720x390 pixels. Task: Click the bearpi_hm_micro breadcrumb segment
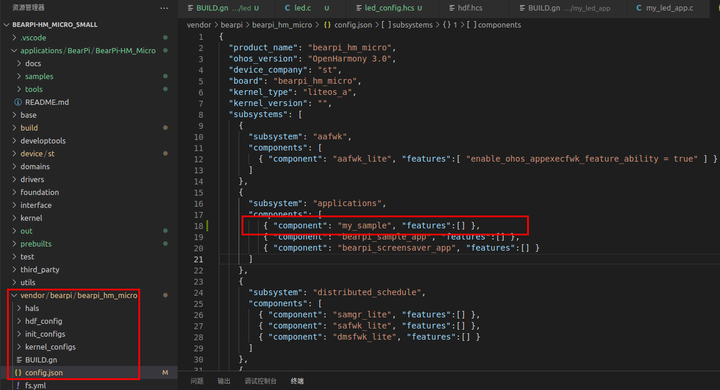point(282,25)
